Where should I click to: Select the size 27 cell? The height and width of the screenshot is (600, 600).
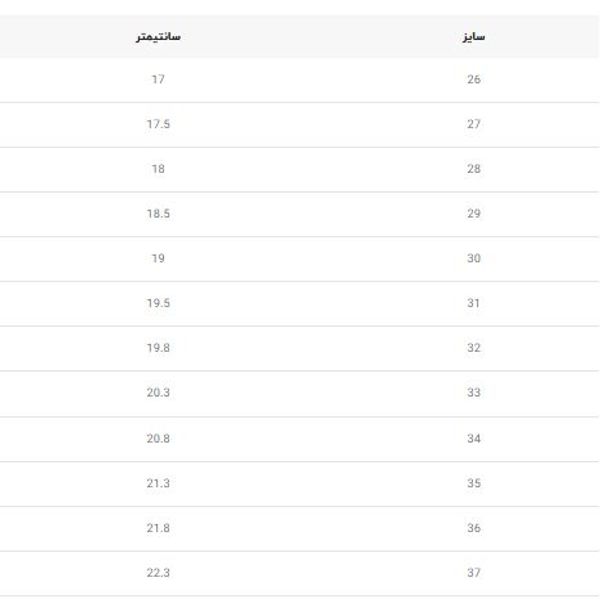[x=474, y=124]
